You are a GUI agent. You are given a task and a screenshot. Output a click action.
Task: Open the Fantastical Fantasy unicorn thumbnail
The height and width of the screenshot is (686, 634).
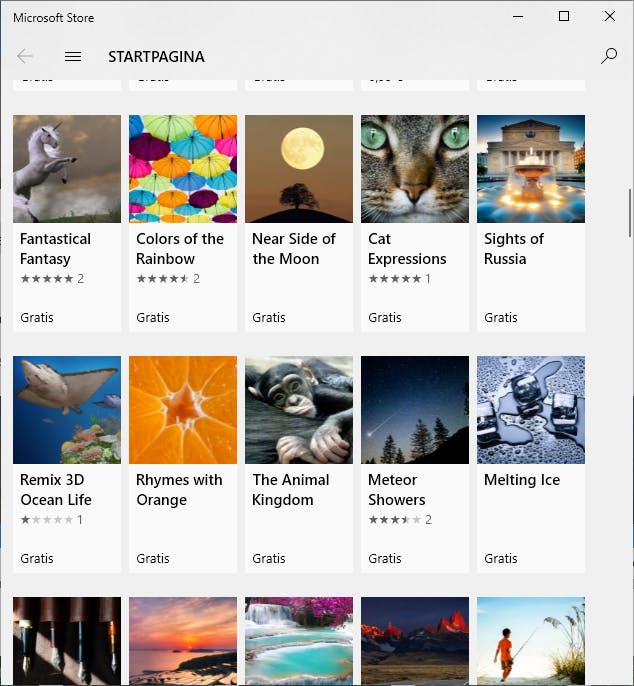(x=67, y=168)
